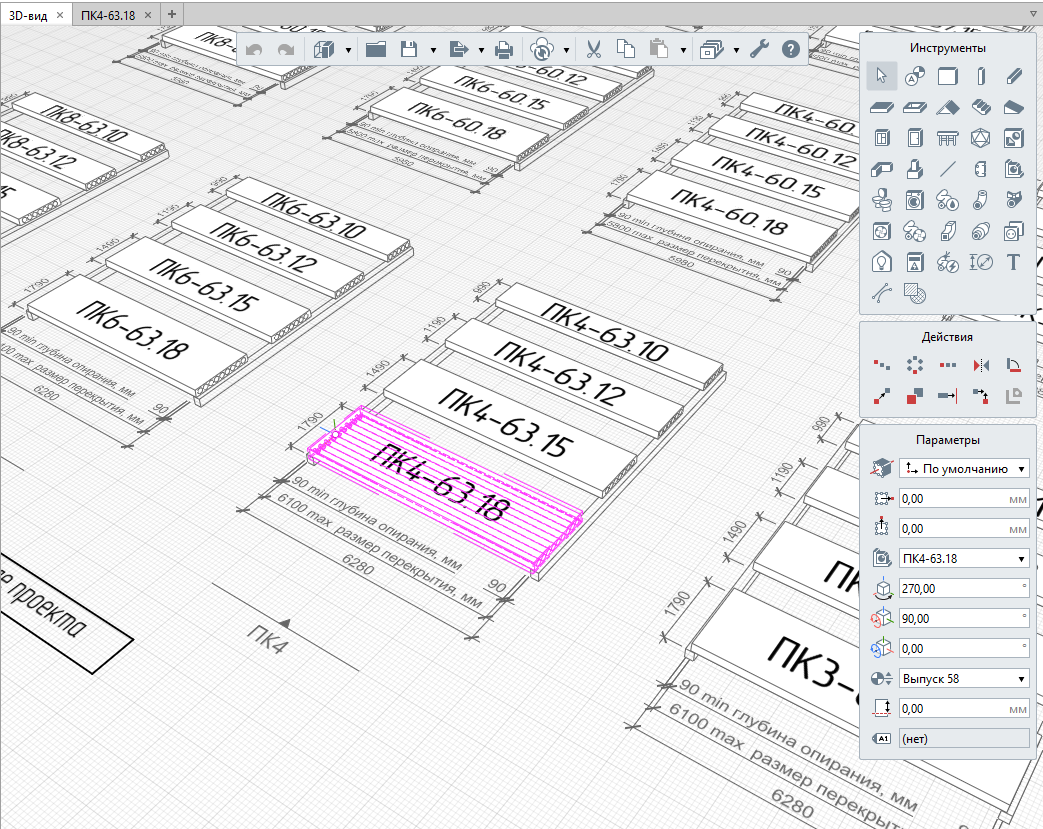1043x829 pixels.
Task: Activate the Door tool
Action: (x=914, y=138)
